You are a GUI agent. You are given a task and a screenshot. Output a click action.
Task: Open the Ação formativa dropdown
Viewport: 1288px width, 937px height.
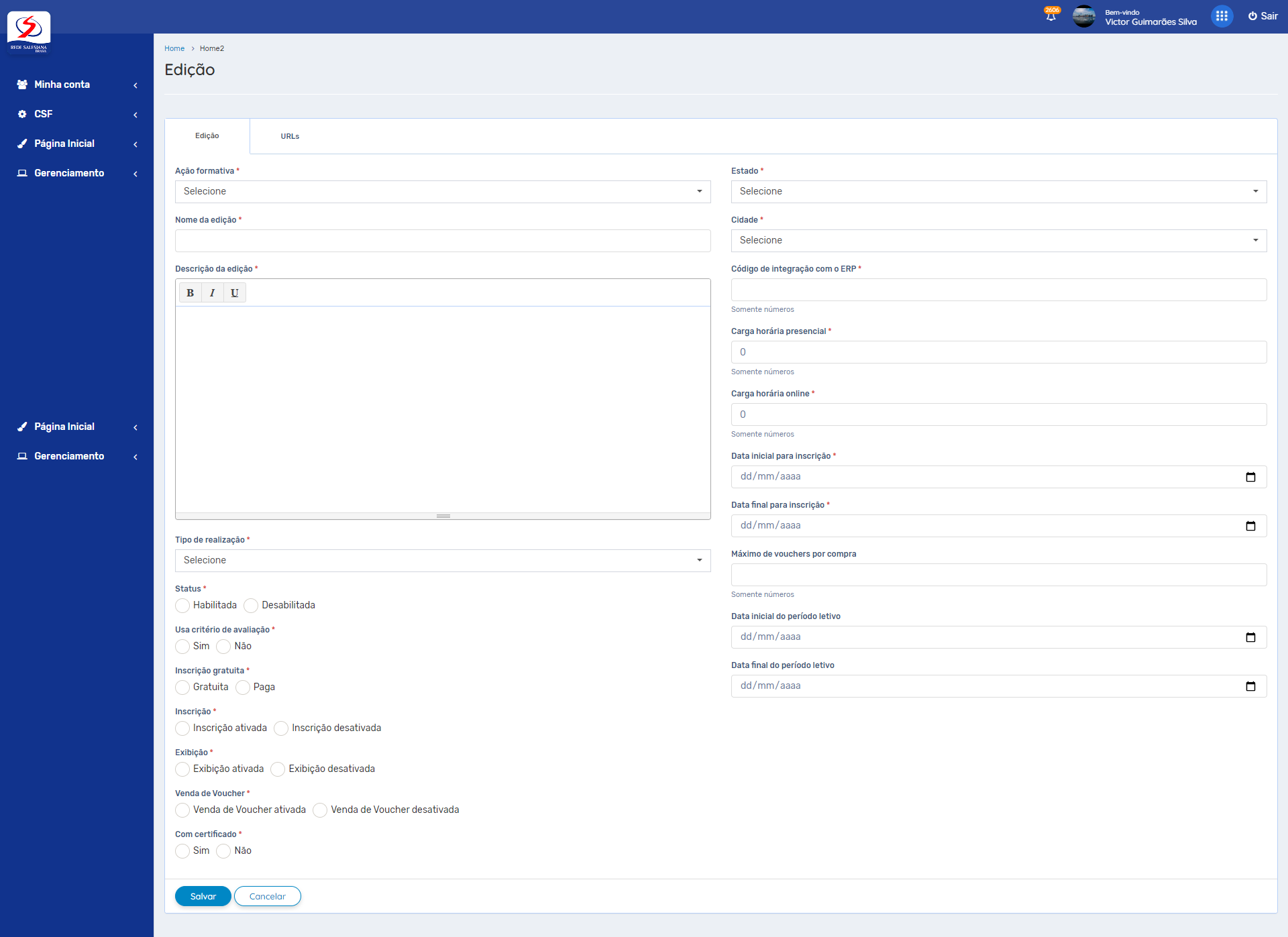(442, 191)
